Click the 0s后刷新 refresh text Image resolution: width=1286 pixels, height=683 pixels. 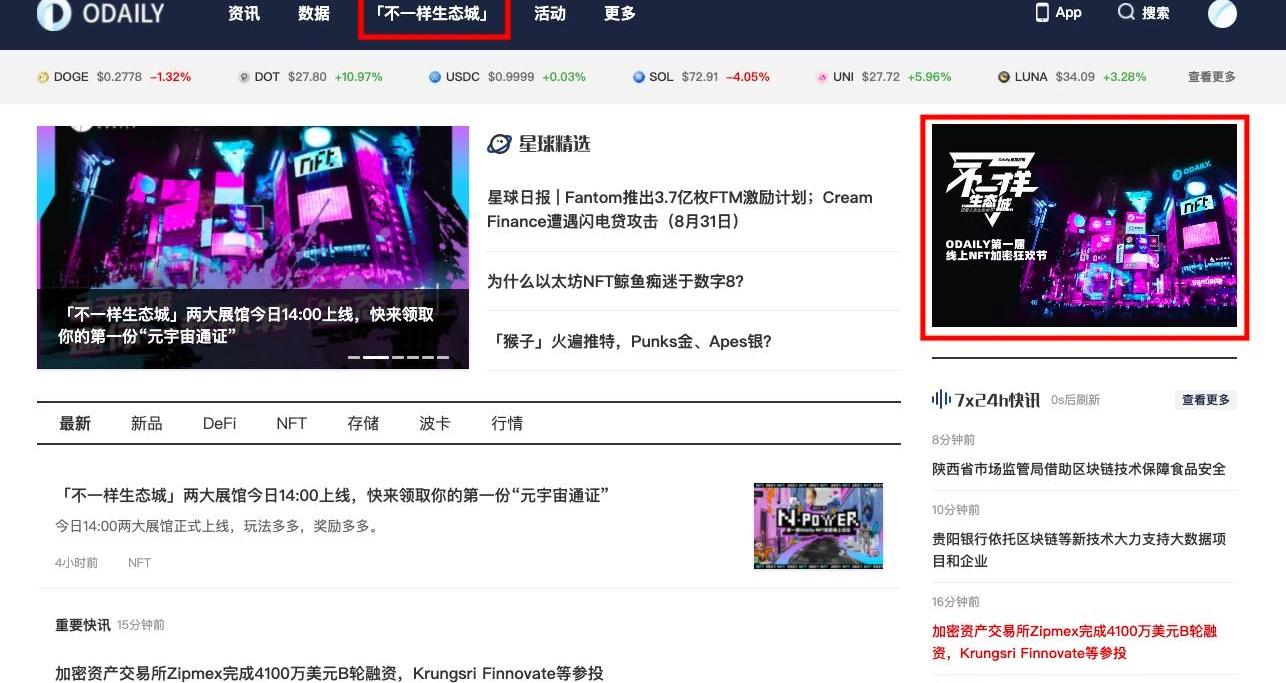pyautogui.click(x=1075, y=400)
